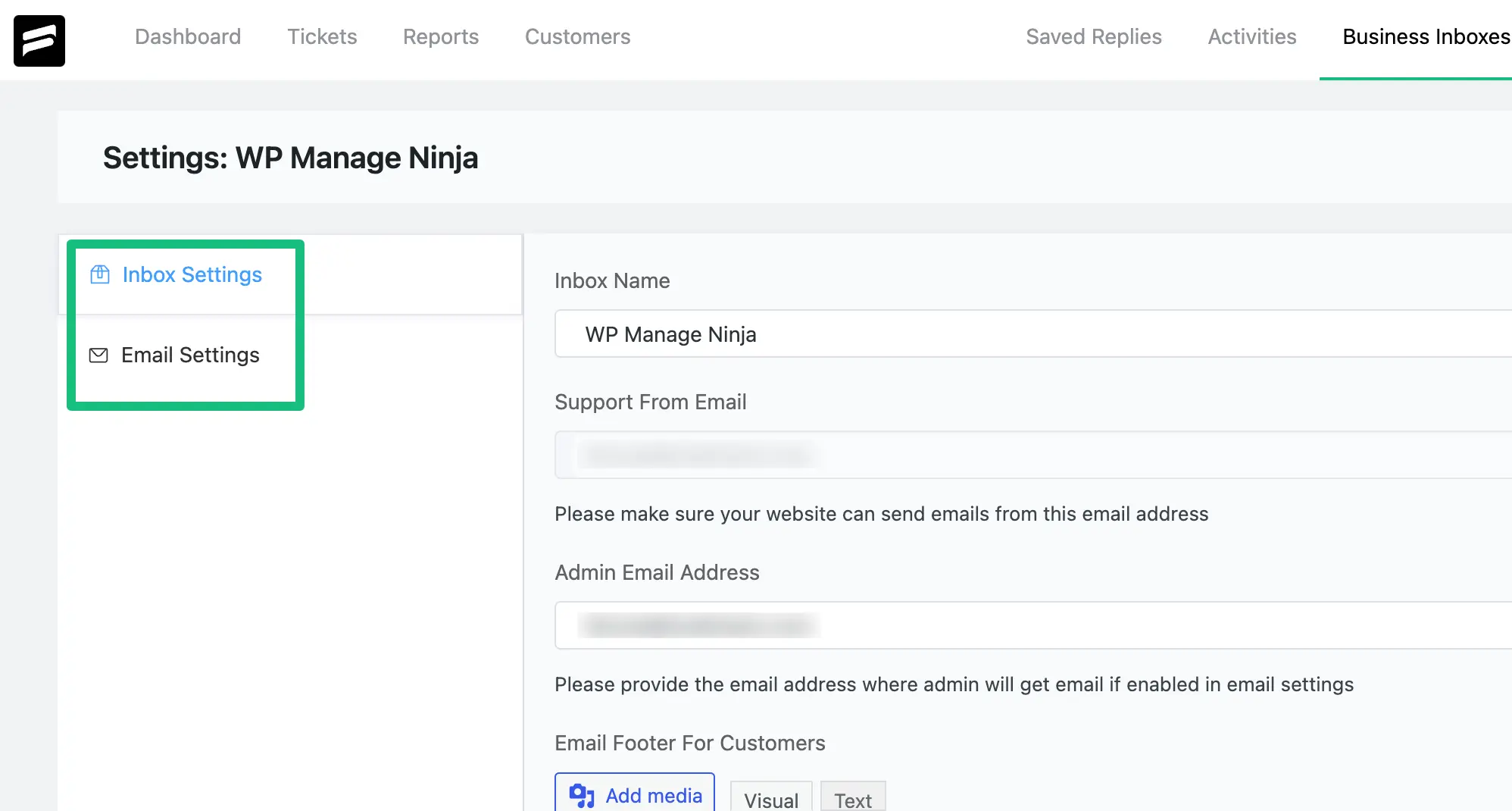
Task: Open the Dashboard menu
Action: coord(188,36)
